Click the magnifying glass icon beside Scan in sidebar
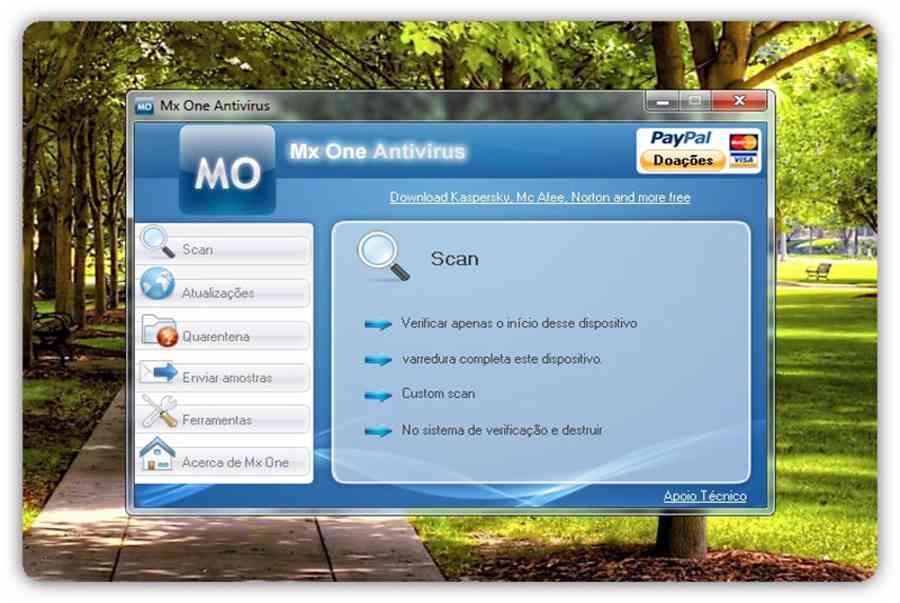The width and height of the screenshot is (900, 603). coord(158,242)
